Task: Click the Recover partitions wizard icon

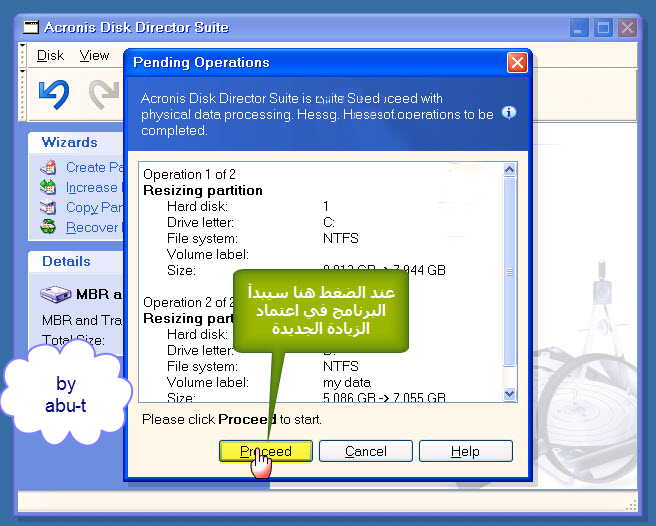Action: pos(48,227)
